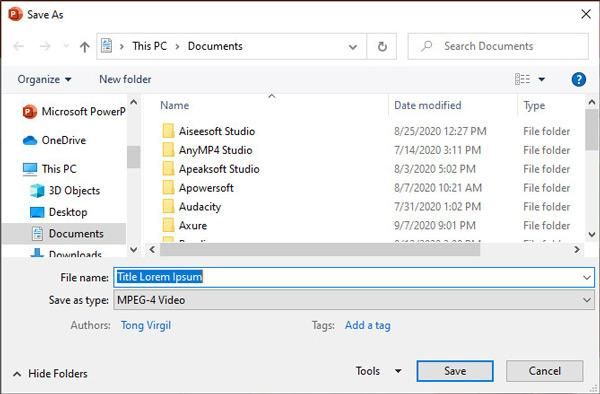
Task: Open the Save as type combo box
Action: coord(354,300)
